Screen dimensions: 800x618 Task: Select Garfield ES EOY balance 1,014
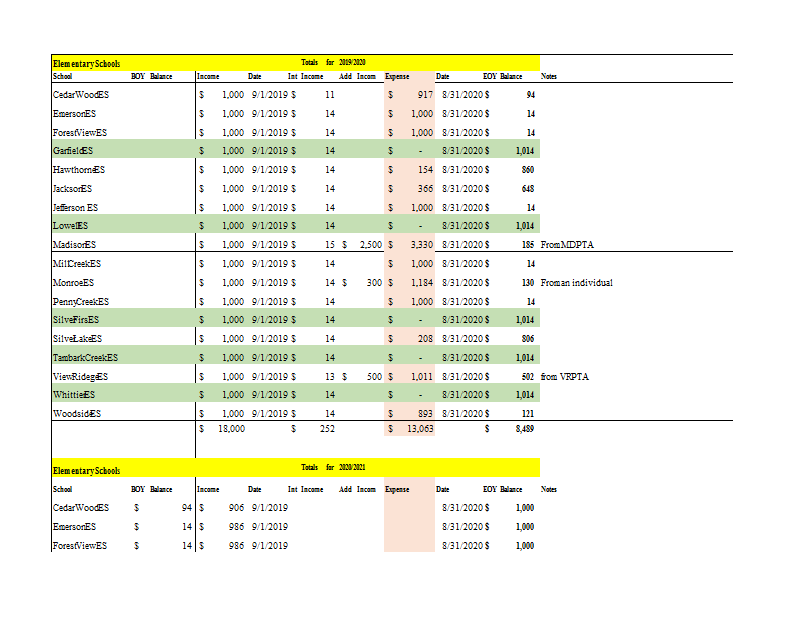pyautogui.click(x=524, y=151)
